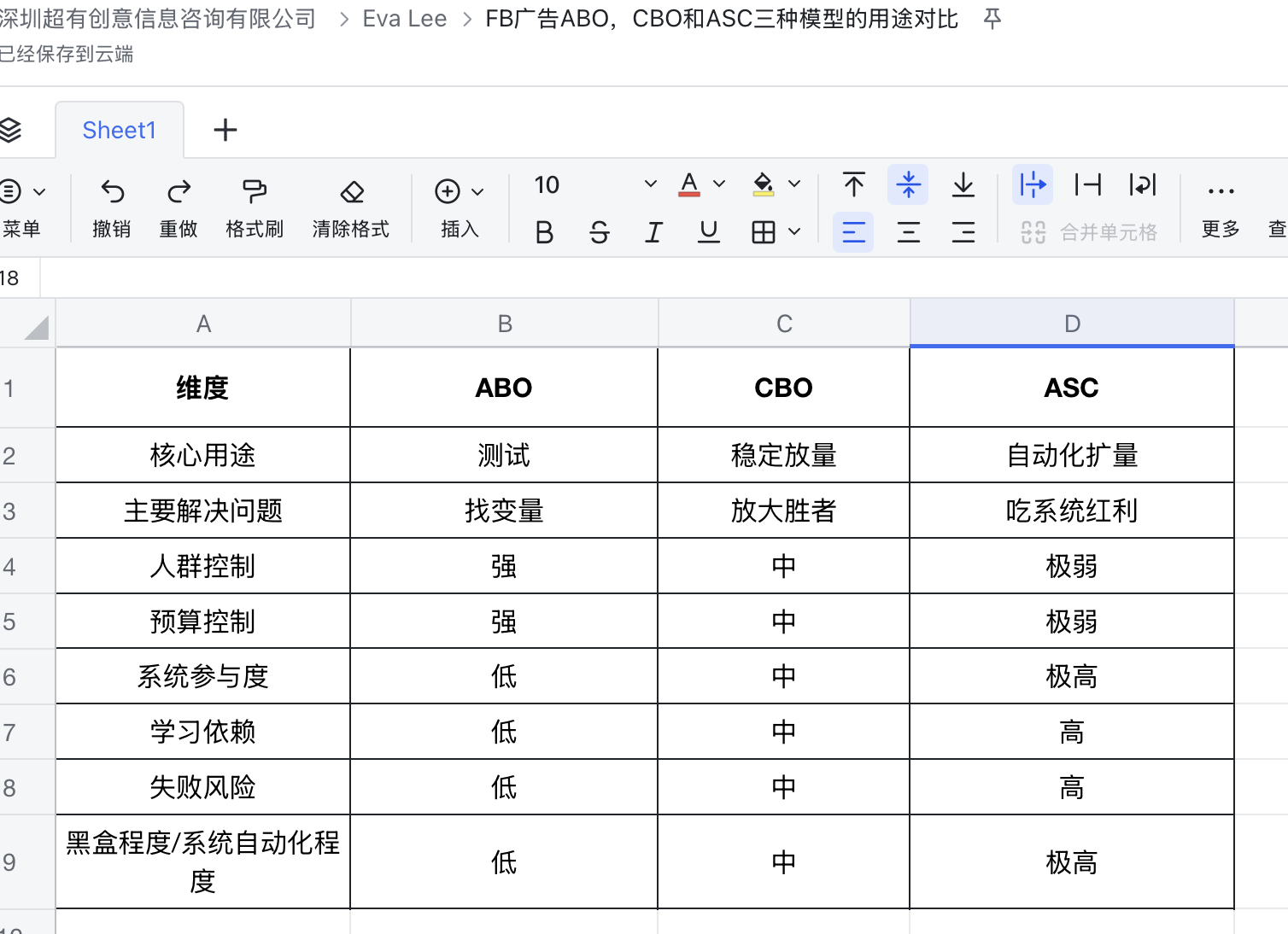Click the redo (重做) icon
Viewport: 1288px width, 934px height.
pos(179,191)
